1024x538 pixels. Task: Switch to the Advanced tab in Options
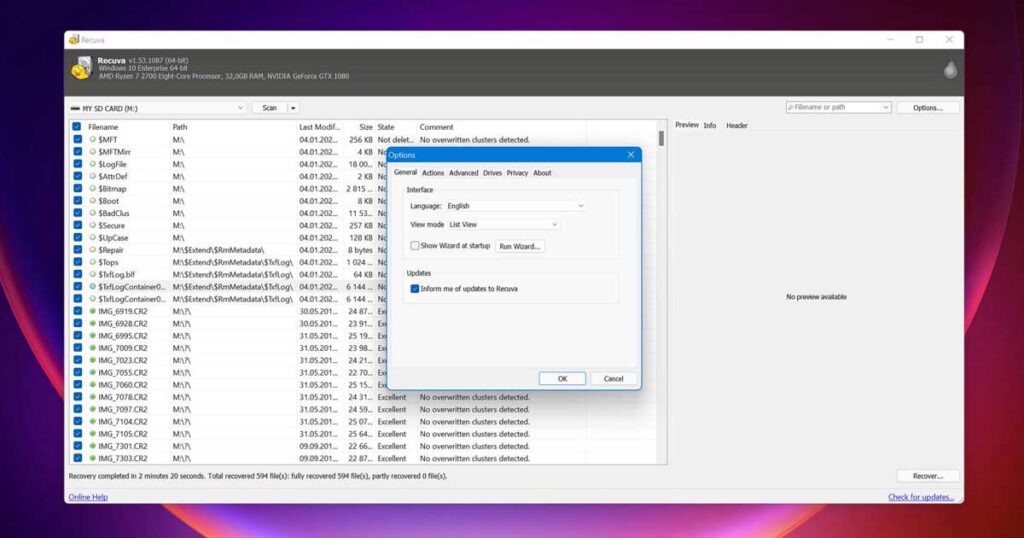463,173
